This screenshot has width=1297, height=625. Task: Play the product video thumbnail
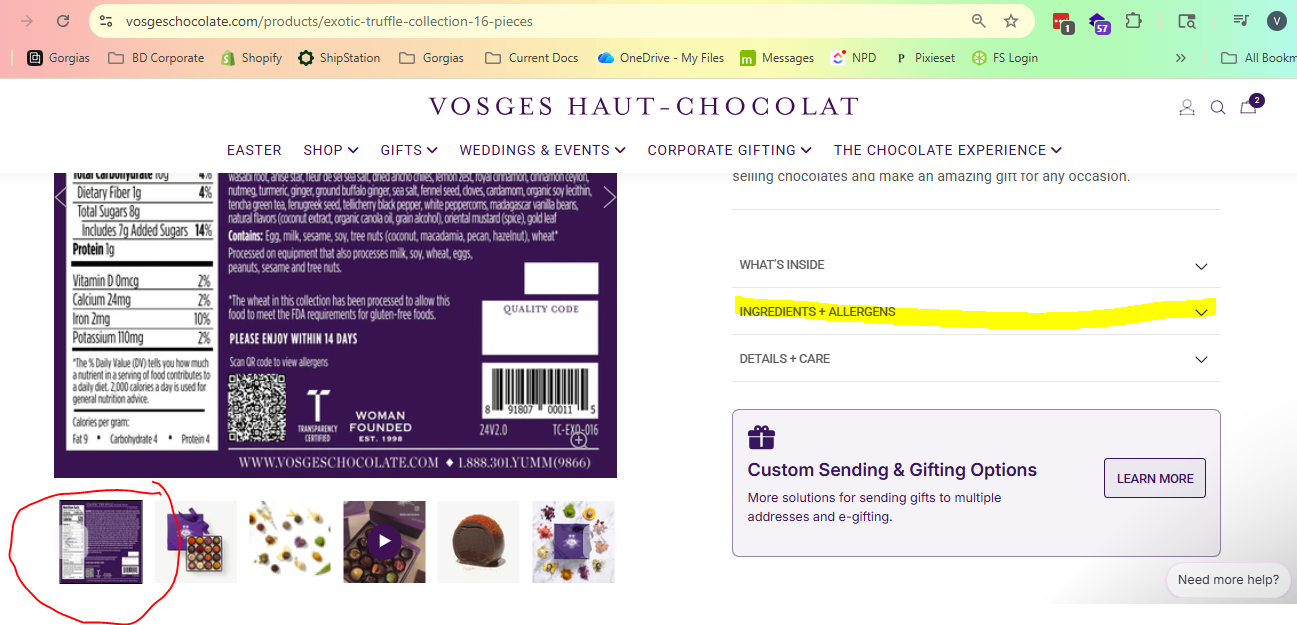click(384, 541)
